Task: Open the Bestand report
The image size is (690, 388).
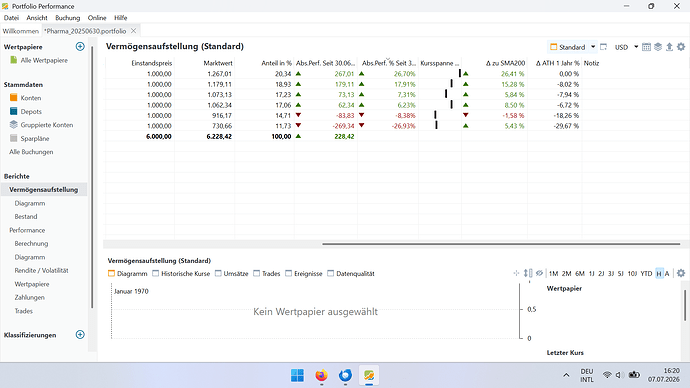Action: (26, 216)
